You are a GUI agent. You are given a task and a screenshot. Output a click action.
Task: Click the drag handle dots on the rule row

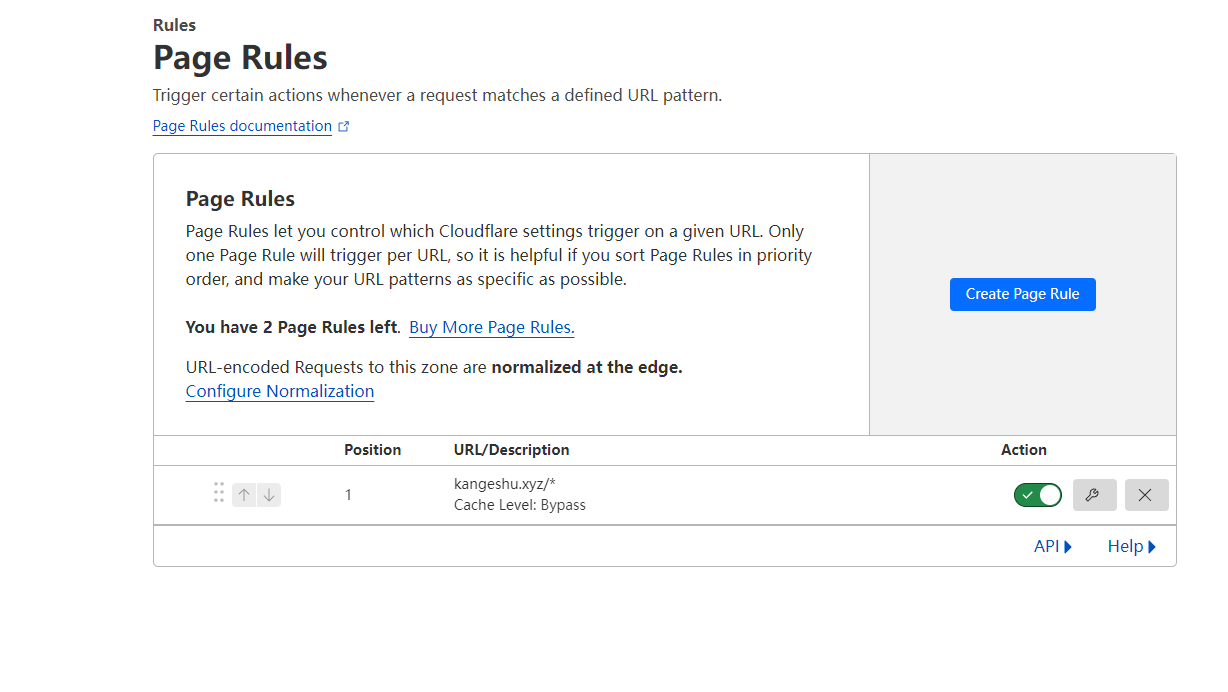tap(219, 493)
